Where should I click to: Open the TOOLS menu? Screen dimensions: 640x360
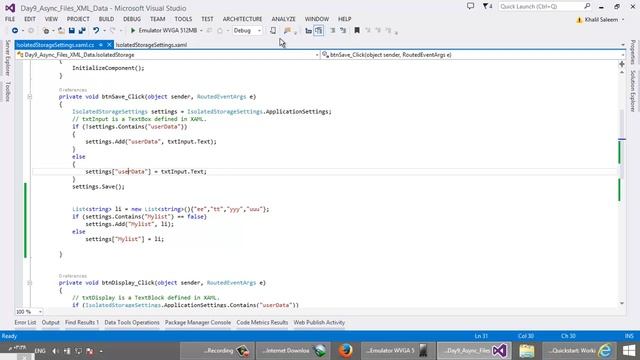point(183,19)
